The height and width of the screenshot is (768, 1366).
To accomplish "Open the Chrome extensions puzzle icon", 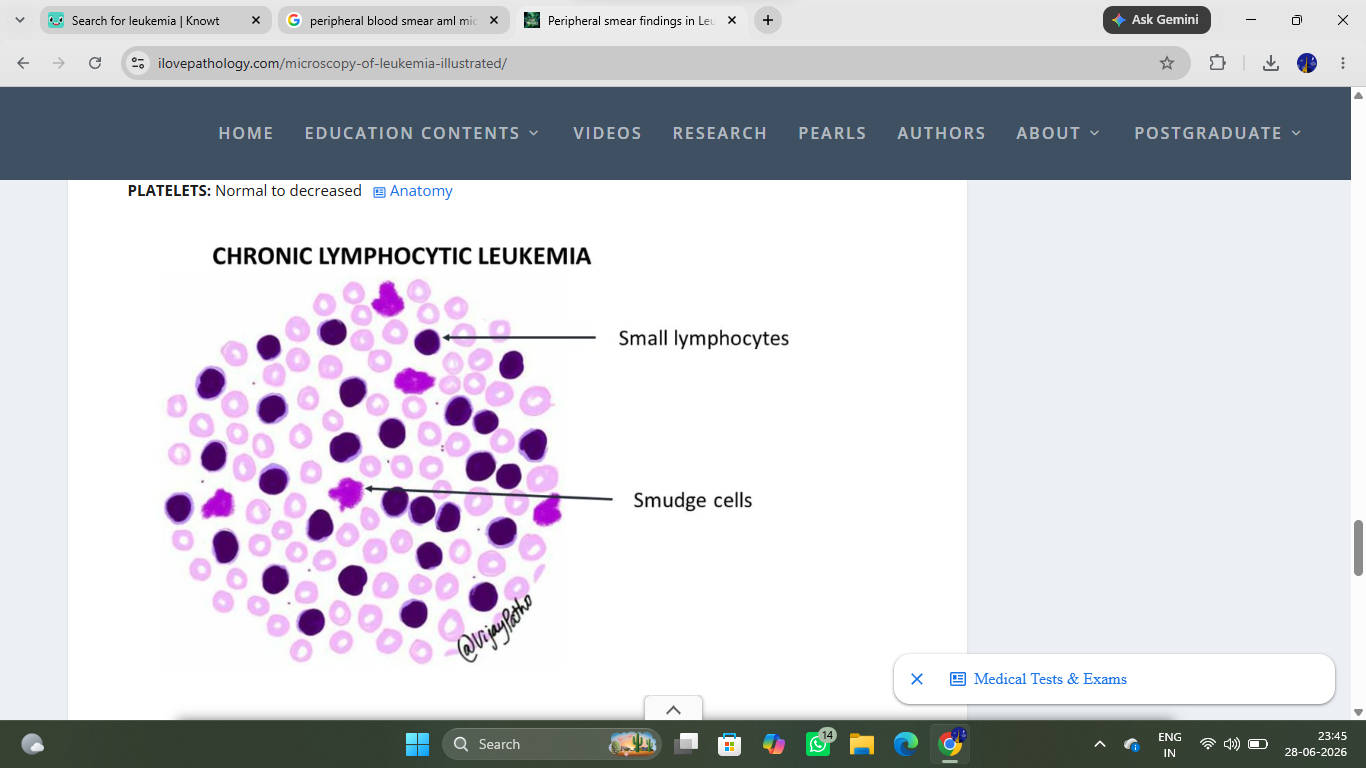I will point(1217,63).
